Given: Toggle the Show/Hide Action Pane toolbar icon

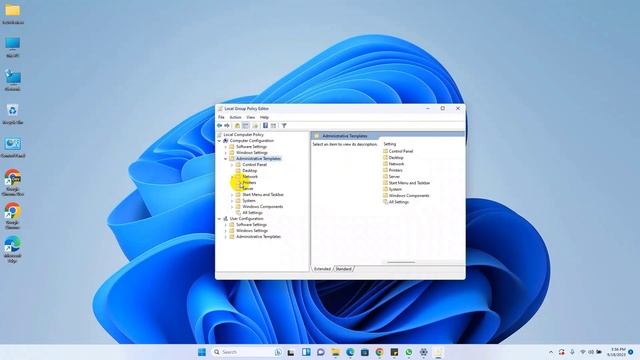Looking at the screenshot, I should pyautogui.click(x=273, y=126).
